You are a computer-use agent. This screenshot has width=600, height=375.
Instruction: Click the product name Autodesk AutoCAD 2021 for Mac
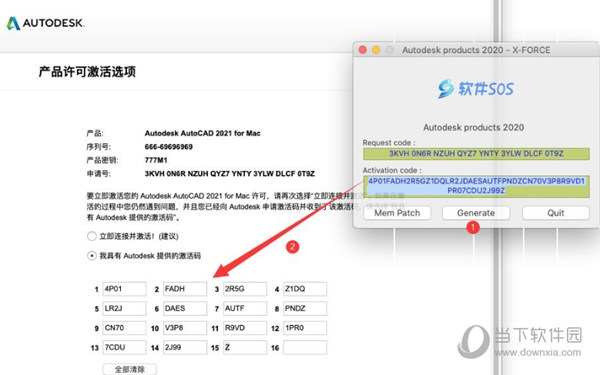[202, 134]
